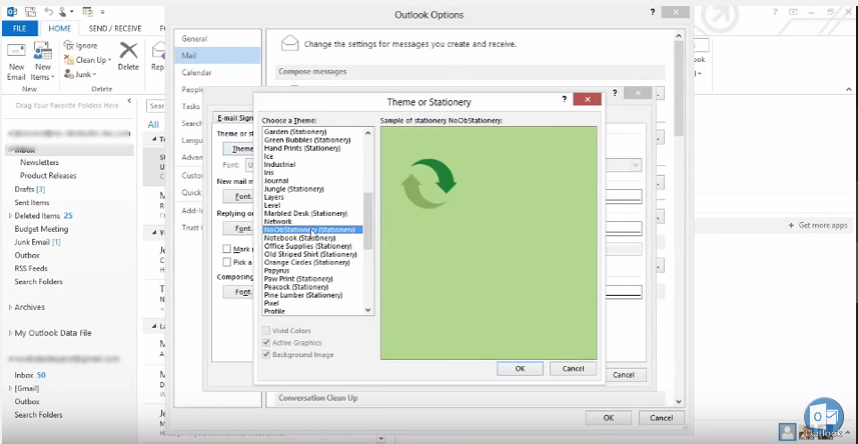This screenshot has height=444, width=858.
Task: Click the theme list scroll-down arrow
Action: 368,310
